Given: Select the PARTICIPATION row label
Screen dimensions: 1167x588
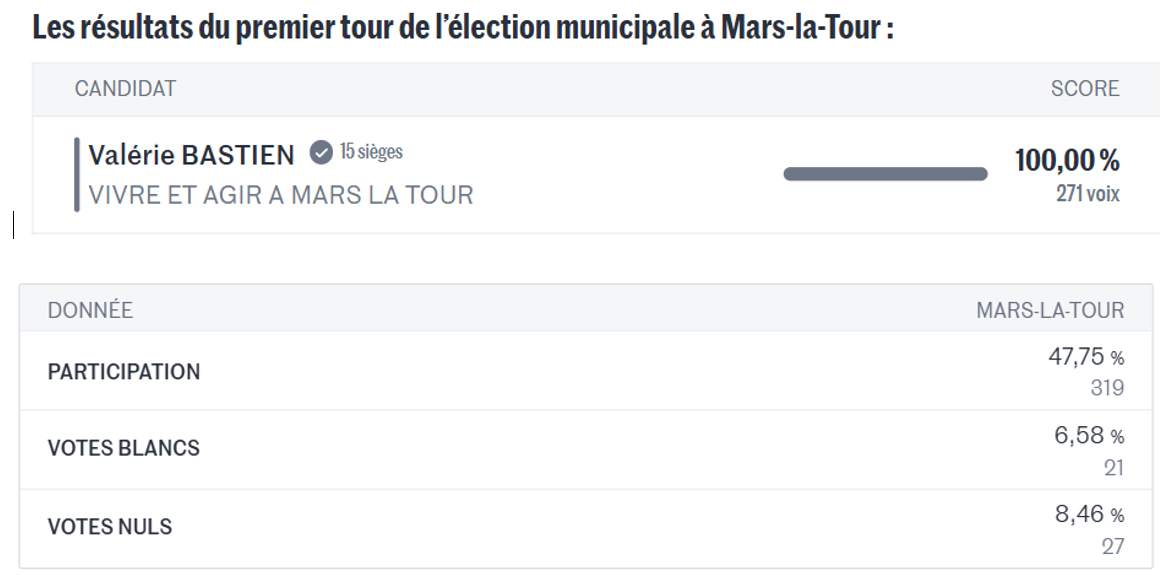Looking at the screenshot, I should (x=124, y=372).
